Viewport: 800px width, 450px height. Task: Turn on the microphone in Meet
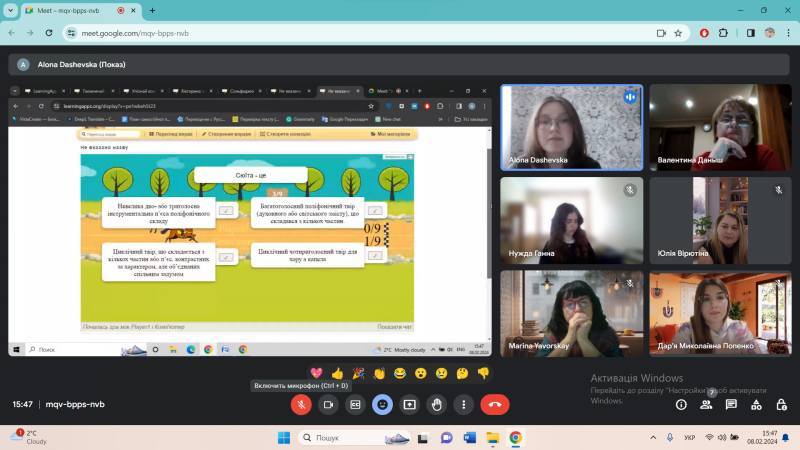tap(301, 405)
